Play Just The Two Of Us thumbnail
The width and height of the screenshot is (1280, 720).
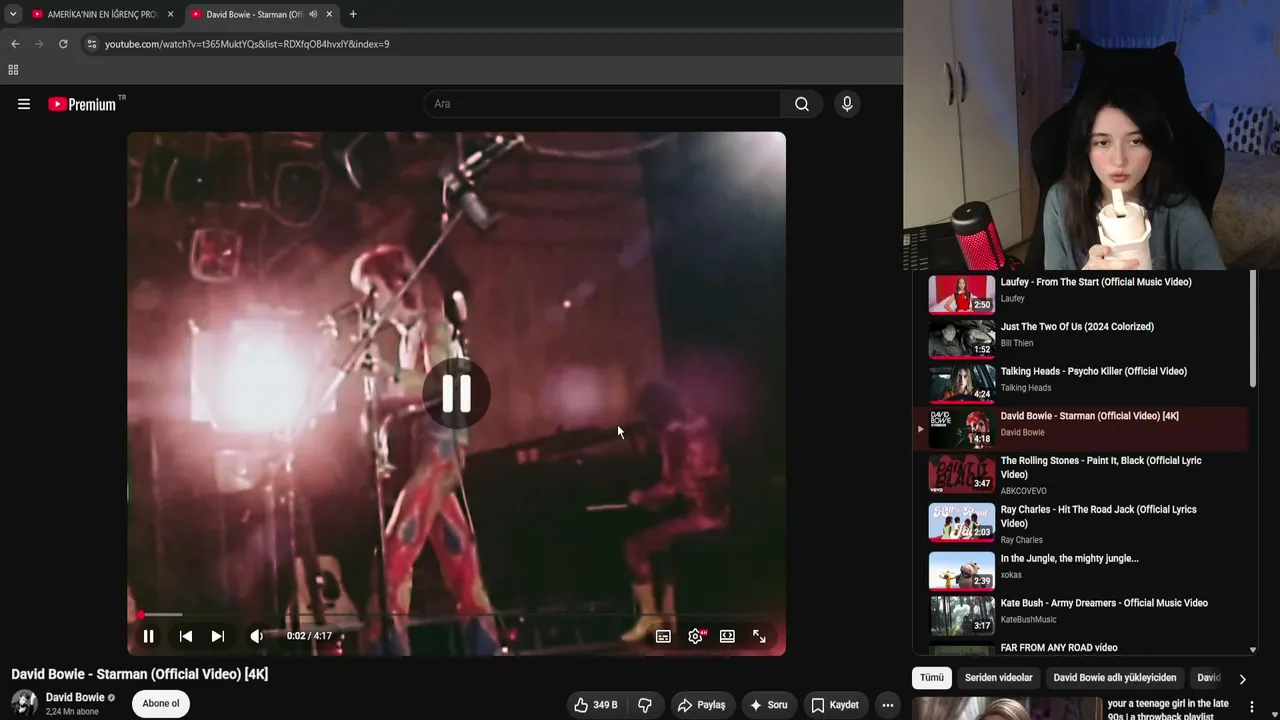pos(962,339)
